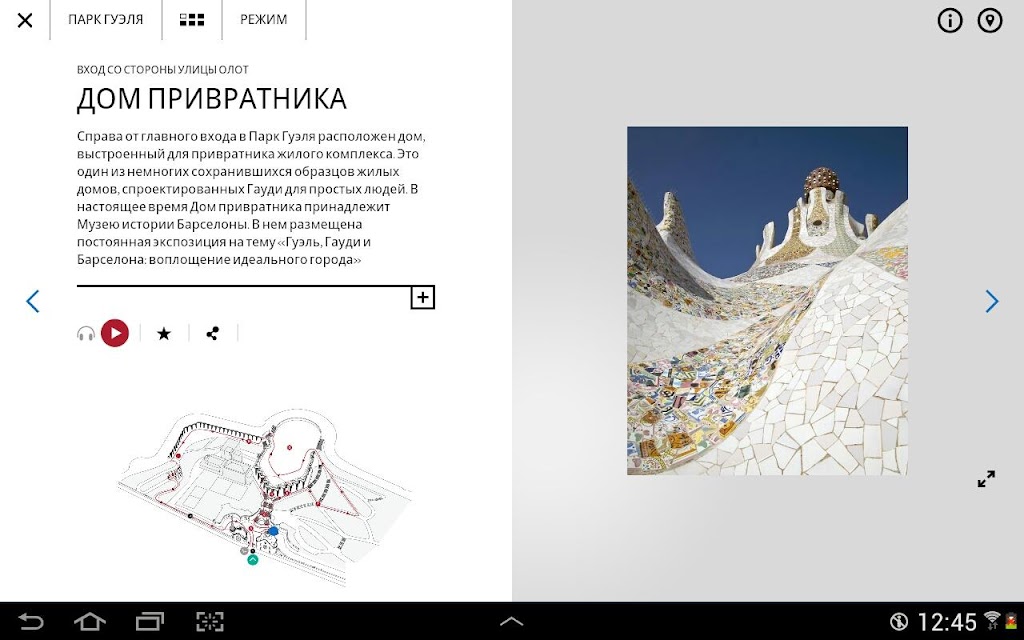Viewport: 1024px width, 640px height.
Task: Tap the Wi-Fi signal status icon
Action: pos(992,620)
